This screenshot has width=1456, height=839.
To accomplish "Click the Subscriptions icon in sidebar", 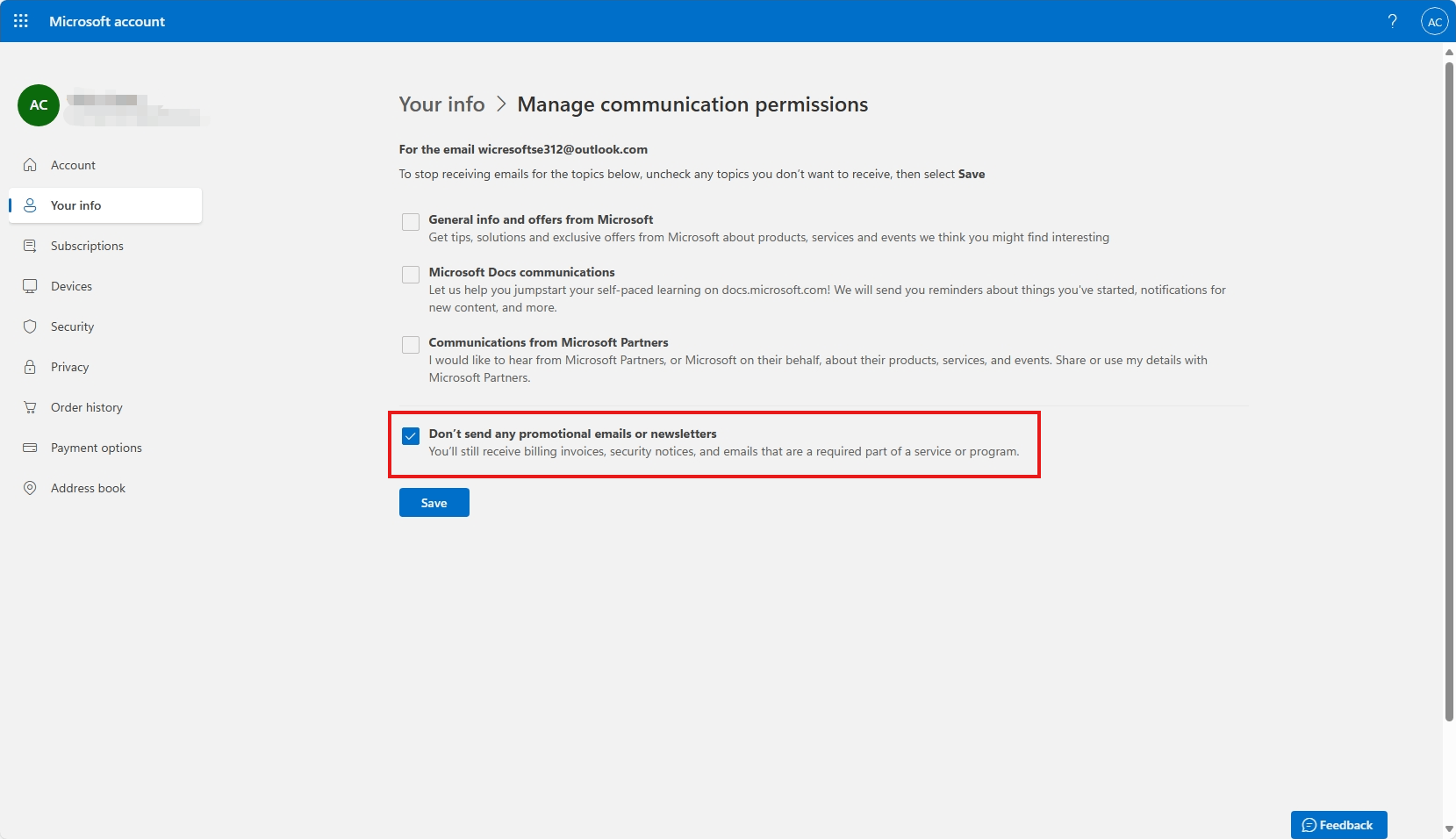I will pos(30,246).
